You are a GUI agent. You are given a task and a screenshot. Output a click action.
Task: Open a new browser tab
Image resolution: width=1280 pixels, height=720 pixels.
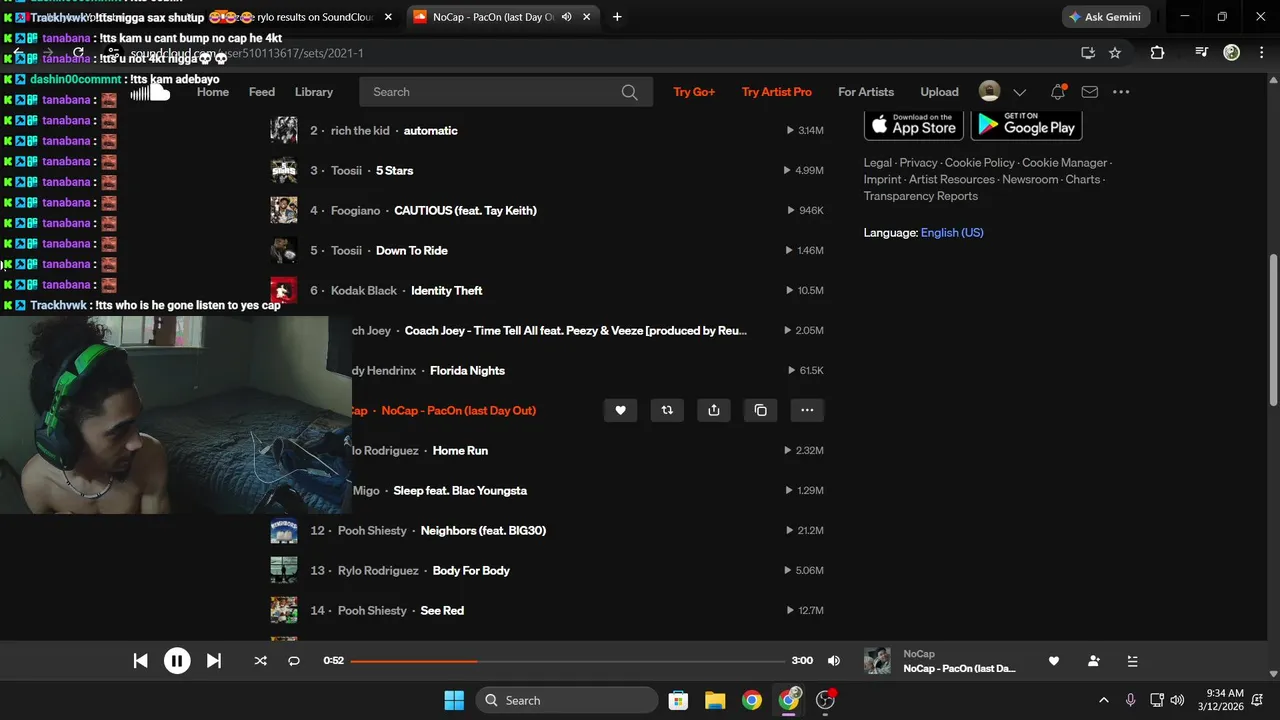pos(617,17)
